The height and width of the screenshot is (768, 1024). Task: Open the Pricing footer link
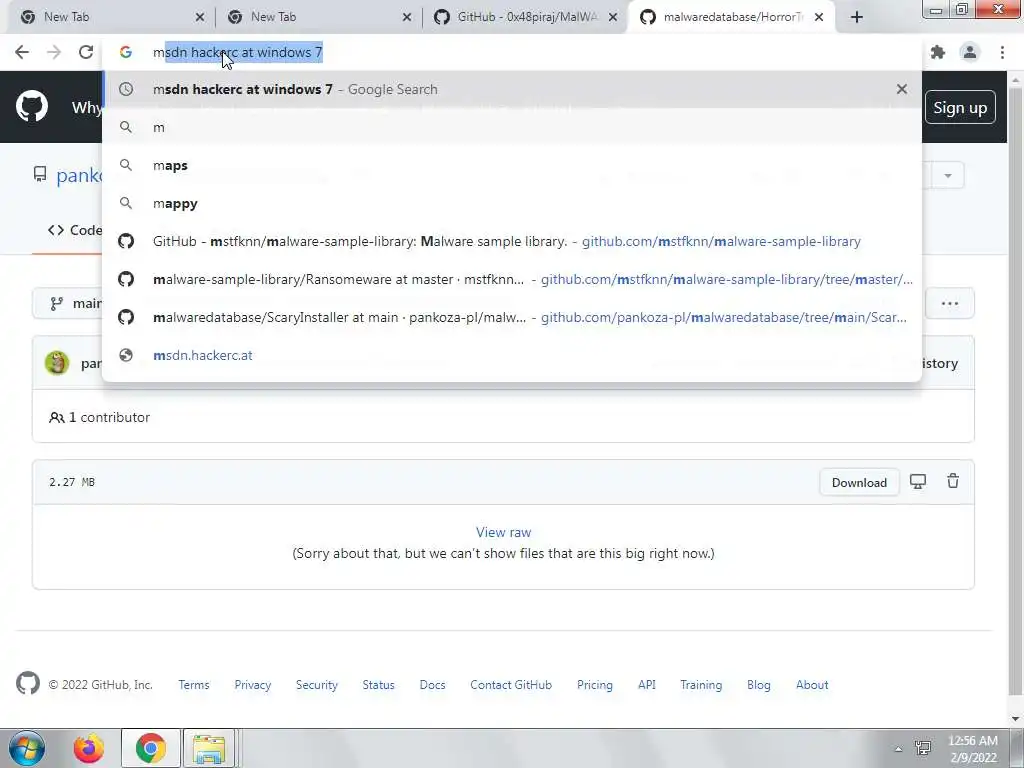click(594, 684)
